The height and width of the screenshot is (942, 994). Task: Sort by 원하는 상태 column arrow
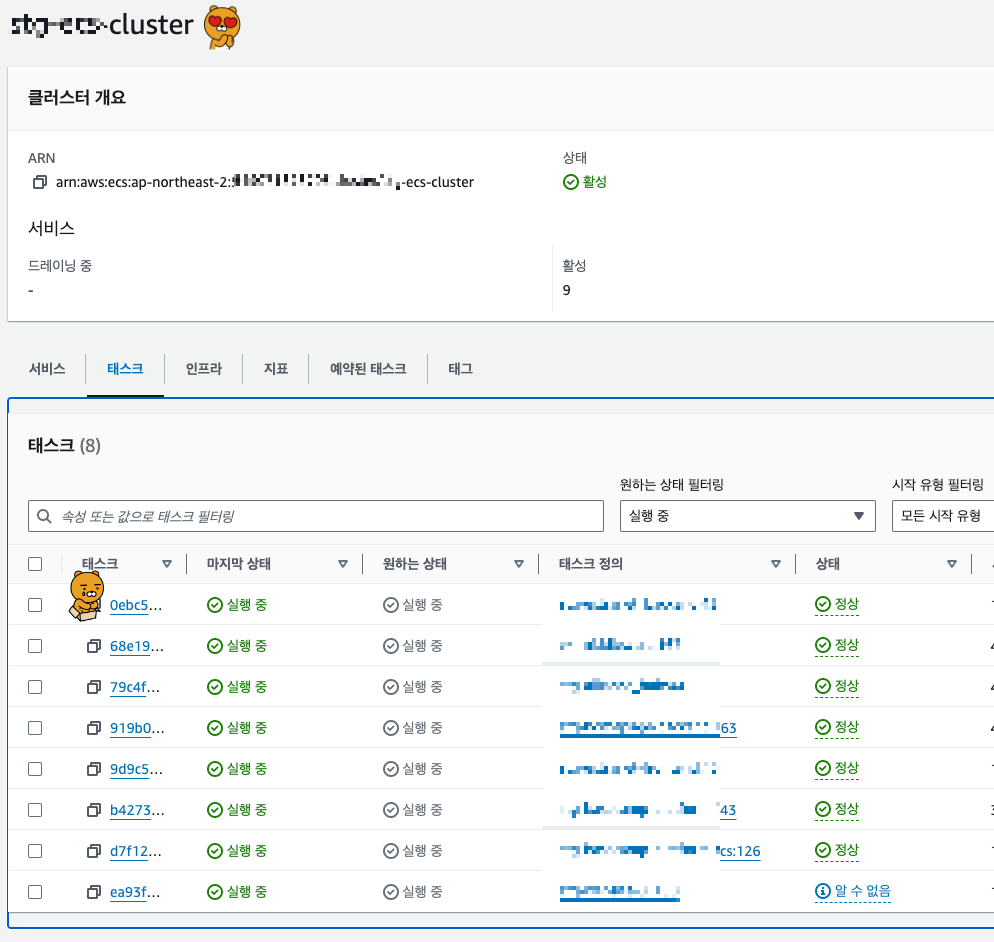tap(519, 564)
